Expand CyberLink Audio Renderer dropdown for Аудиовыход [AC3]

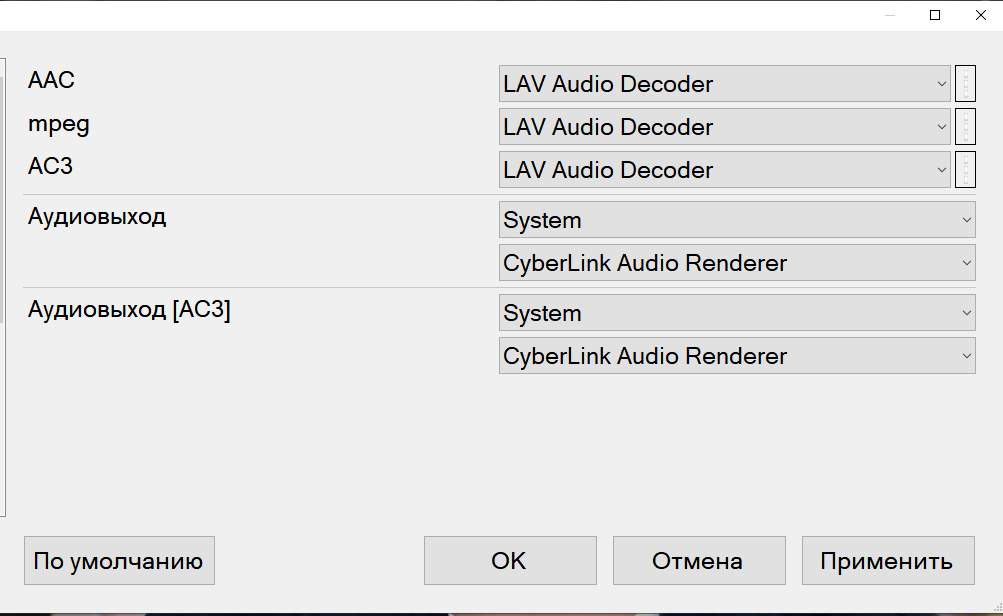click(737, 356)
